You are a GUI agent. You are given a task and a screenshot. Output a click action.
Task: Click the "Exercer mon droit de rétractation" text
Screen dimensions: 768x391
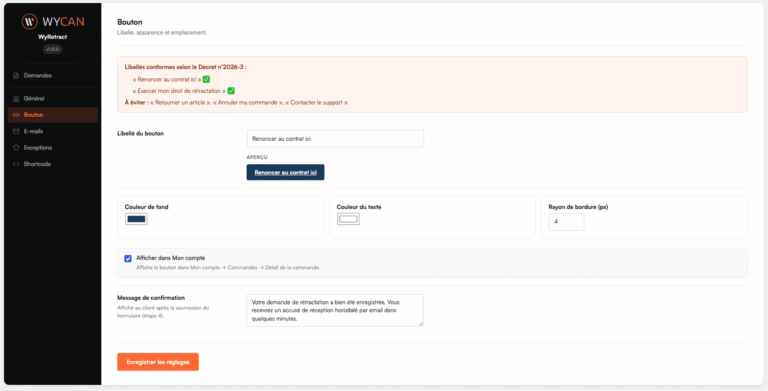179,91
